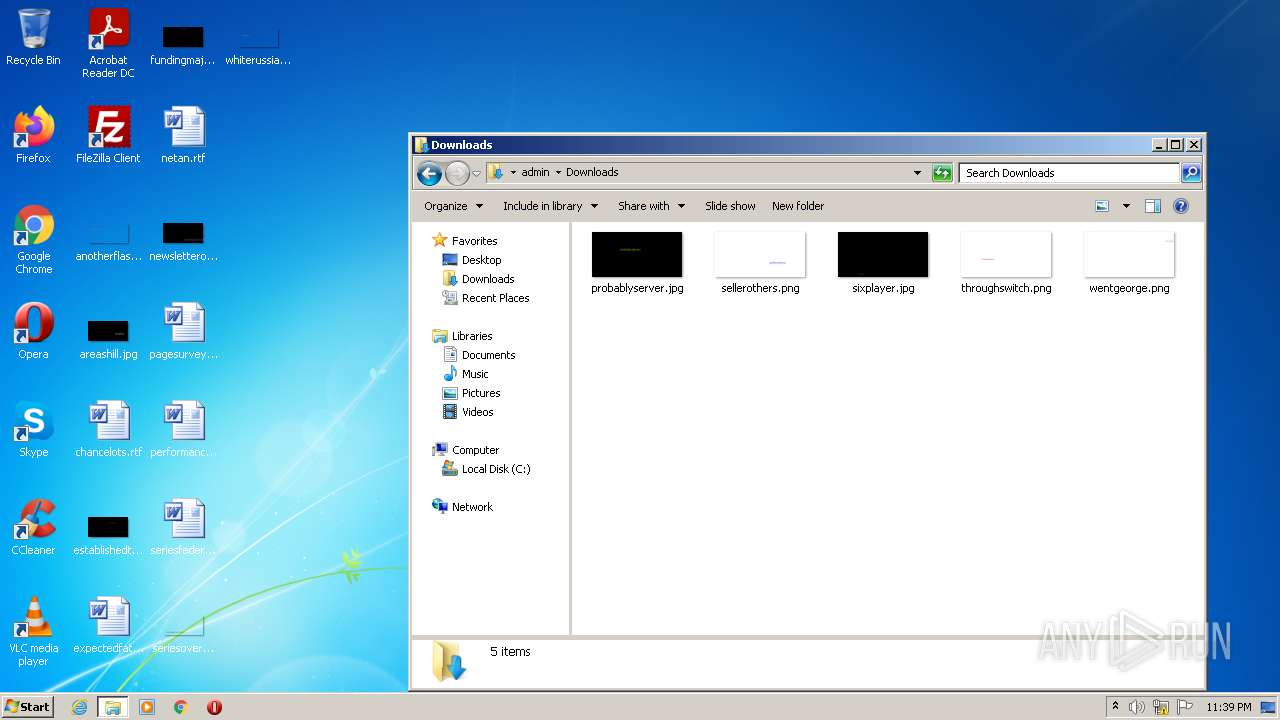This screenshot has width=1280, height=720.
Task: Click the Search Downloads field
Action: pyautogui.click(x=1069, y=173)
